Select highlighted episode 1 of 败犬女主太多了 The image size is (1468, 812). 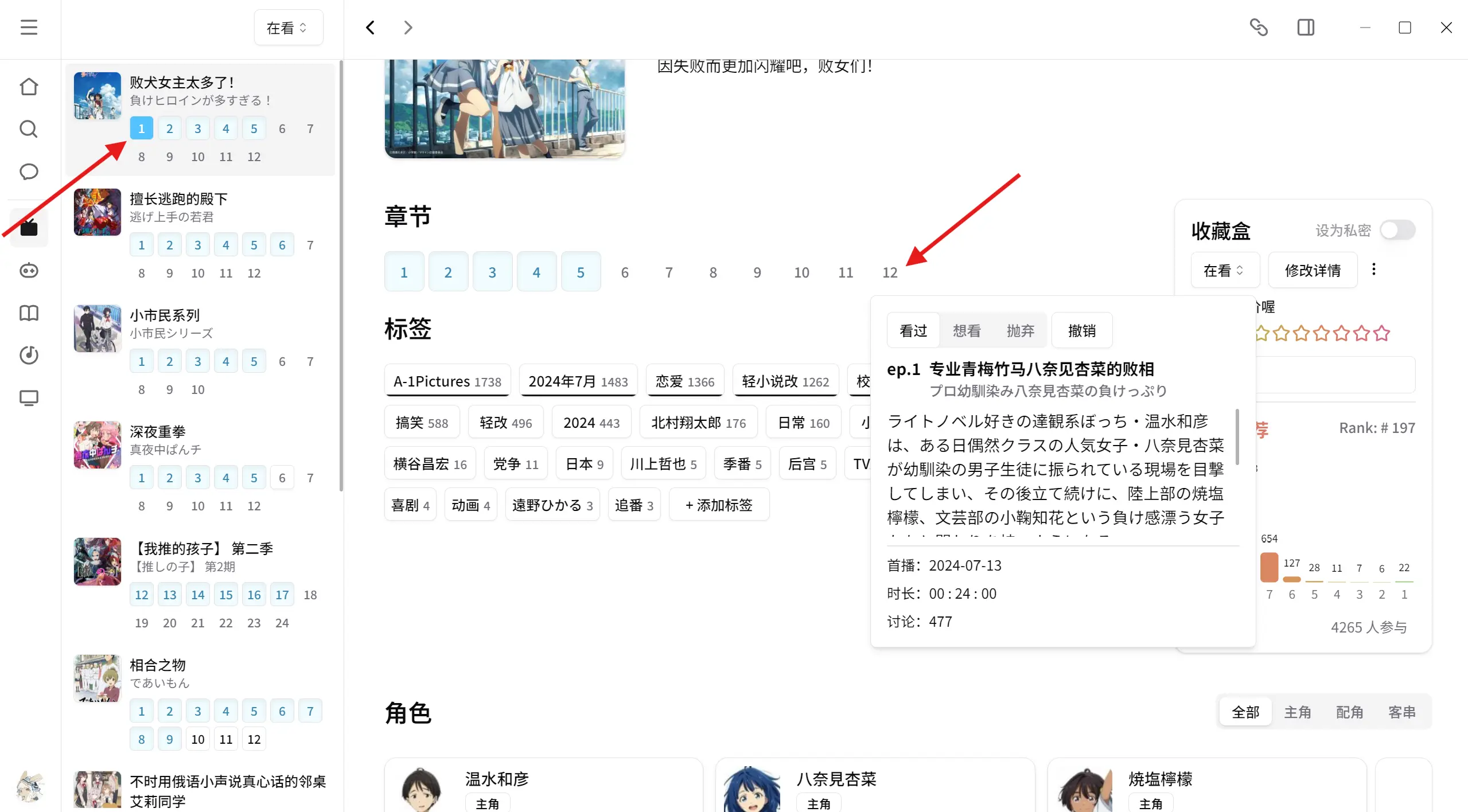(x=141, y=128)
